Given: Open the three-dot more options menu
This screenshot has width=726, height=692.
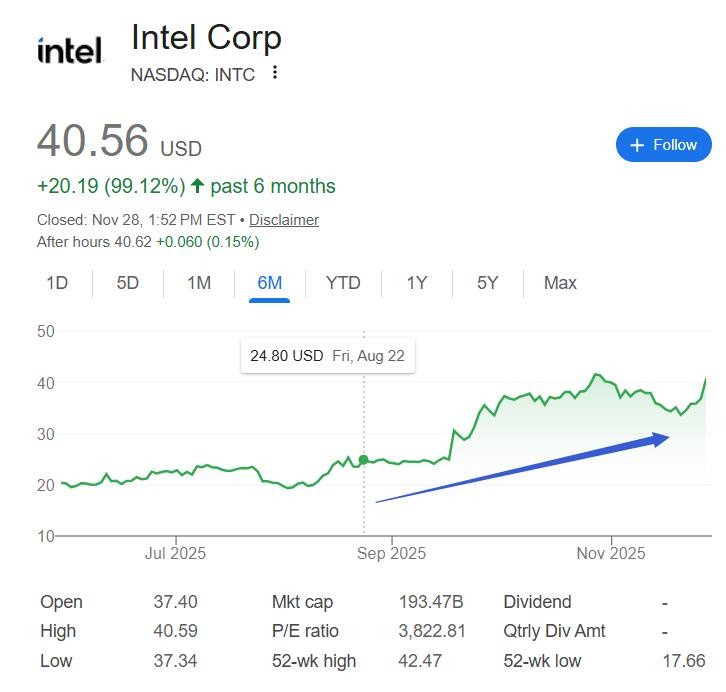Looking at the screenshot, I should pyautogui.click(x=276, y=73).
